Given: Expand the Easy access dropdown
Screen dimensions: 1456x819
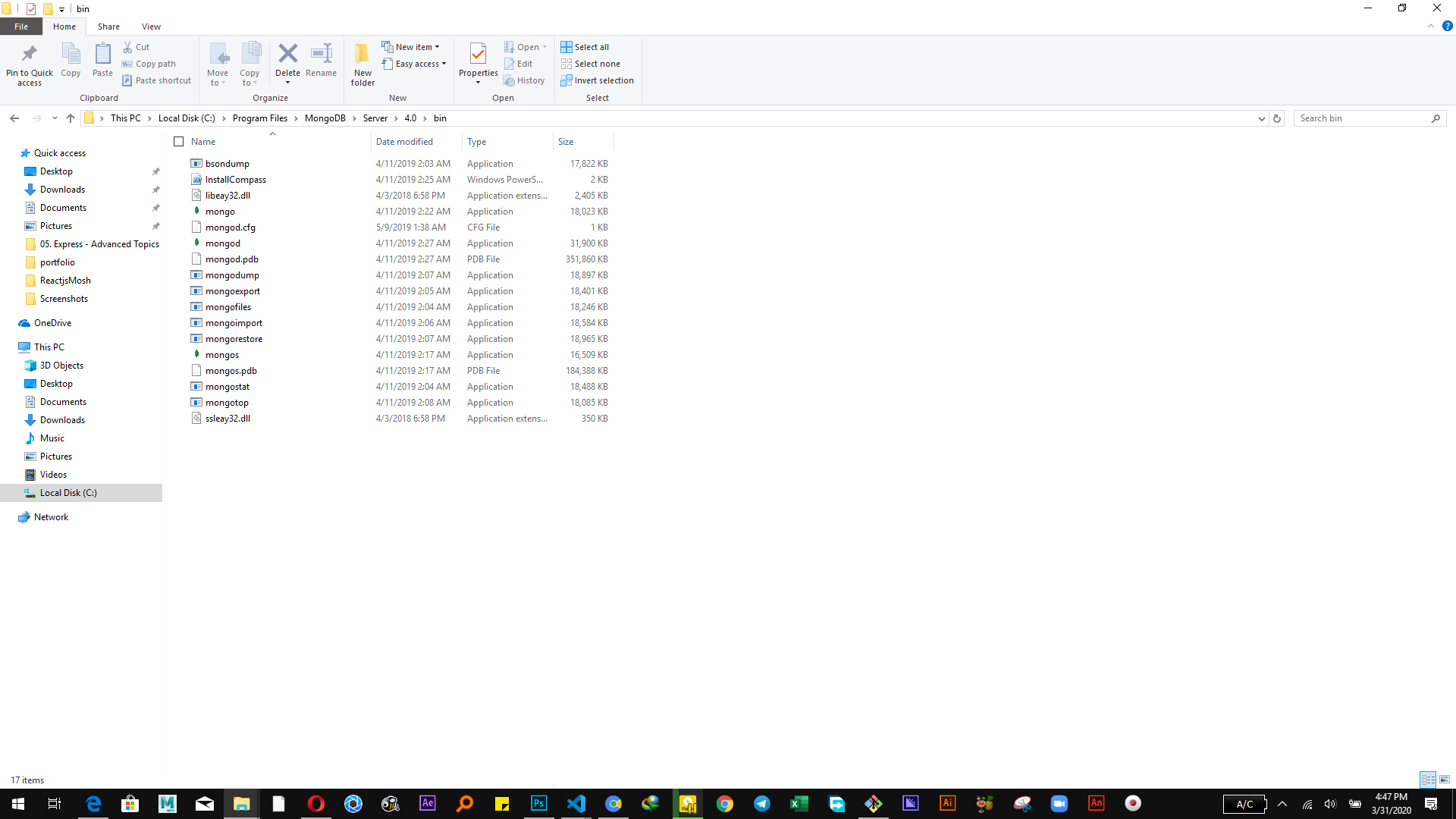Looking at the screenshot, I should 414,64.
